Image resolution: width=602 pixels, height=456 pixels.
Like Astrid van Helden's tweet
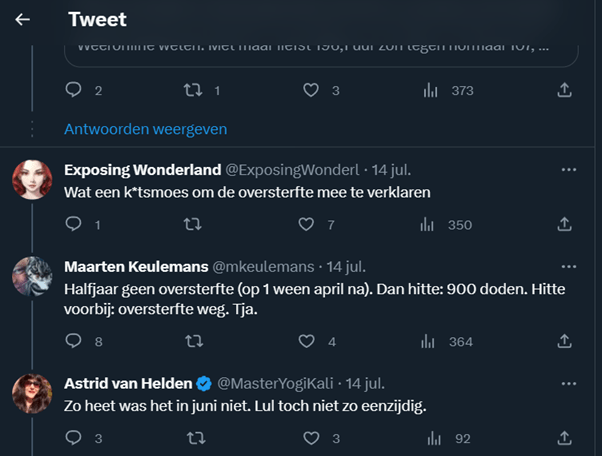pyautogui.click(x=311, y=437)
